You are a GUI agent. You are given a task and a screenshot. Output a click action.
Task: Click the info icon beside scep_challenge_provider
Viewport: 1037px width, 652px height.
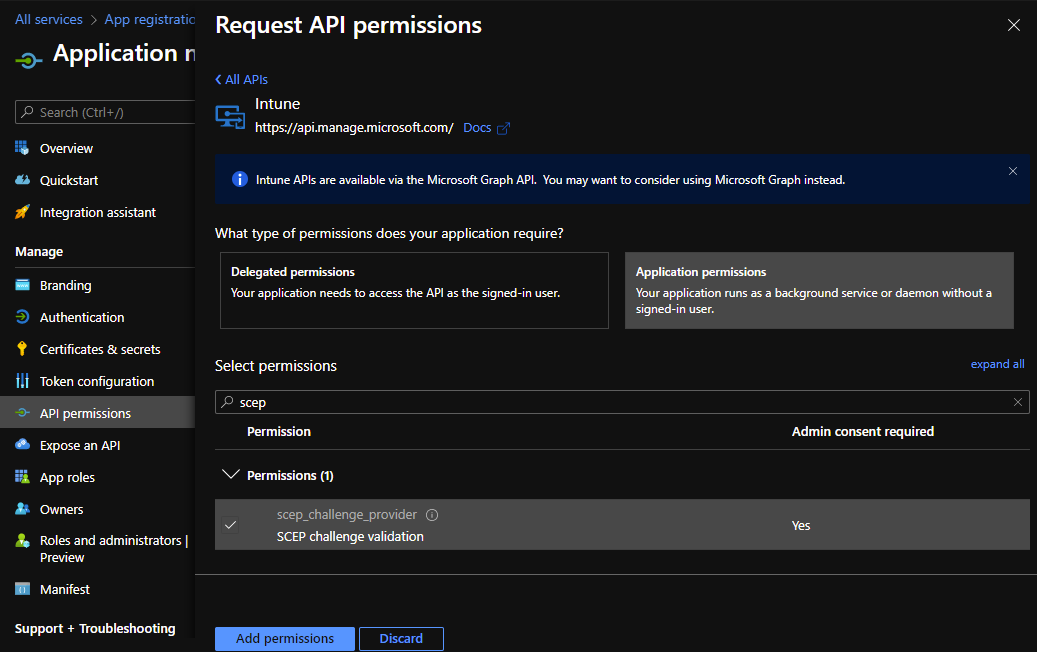tap(432, 515)
